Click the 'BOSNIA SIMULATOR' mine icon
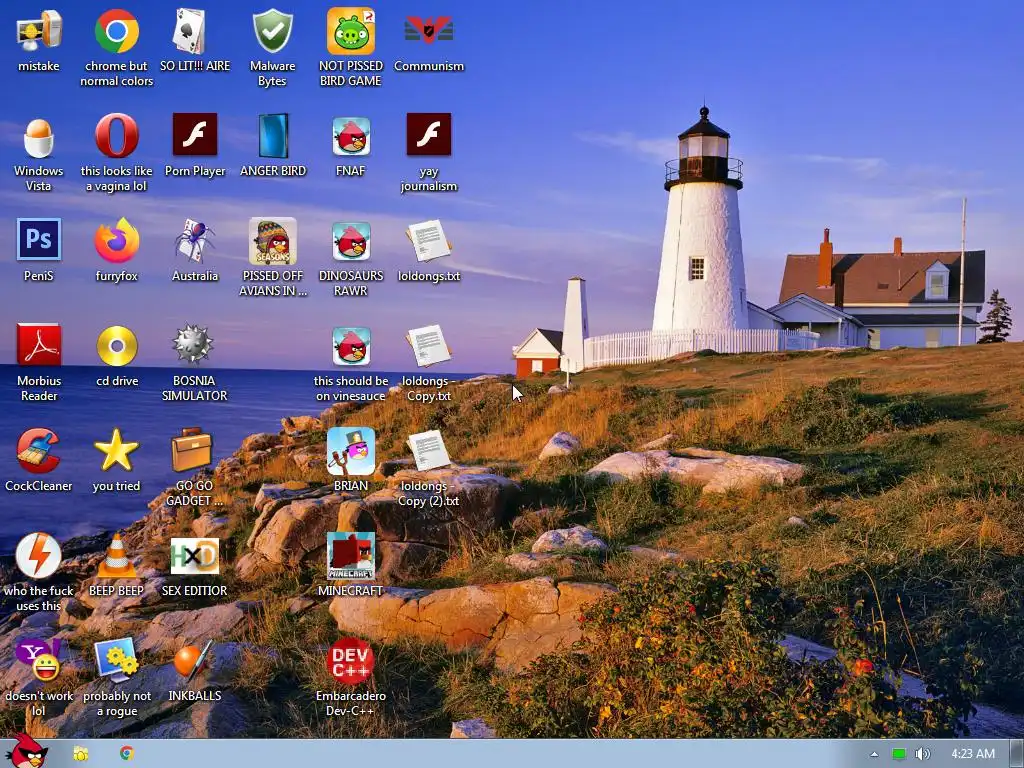Screen dimensions: 1024x768 coord(194,346)
